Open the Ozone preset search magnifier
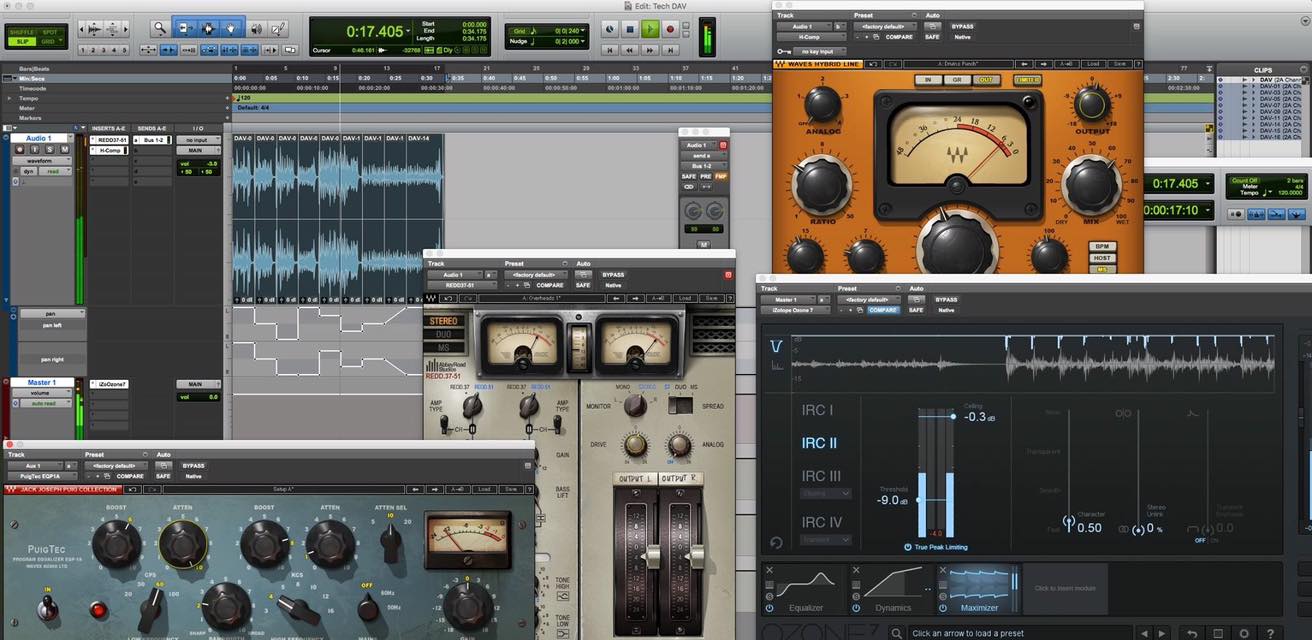Image resolution: width=1312 pixels, height=640 pixels. [898, 633]
